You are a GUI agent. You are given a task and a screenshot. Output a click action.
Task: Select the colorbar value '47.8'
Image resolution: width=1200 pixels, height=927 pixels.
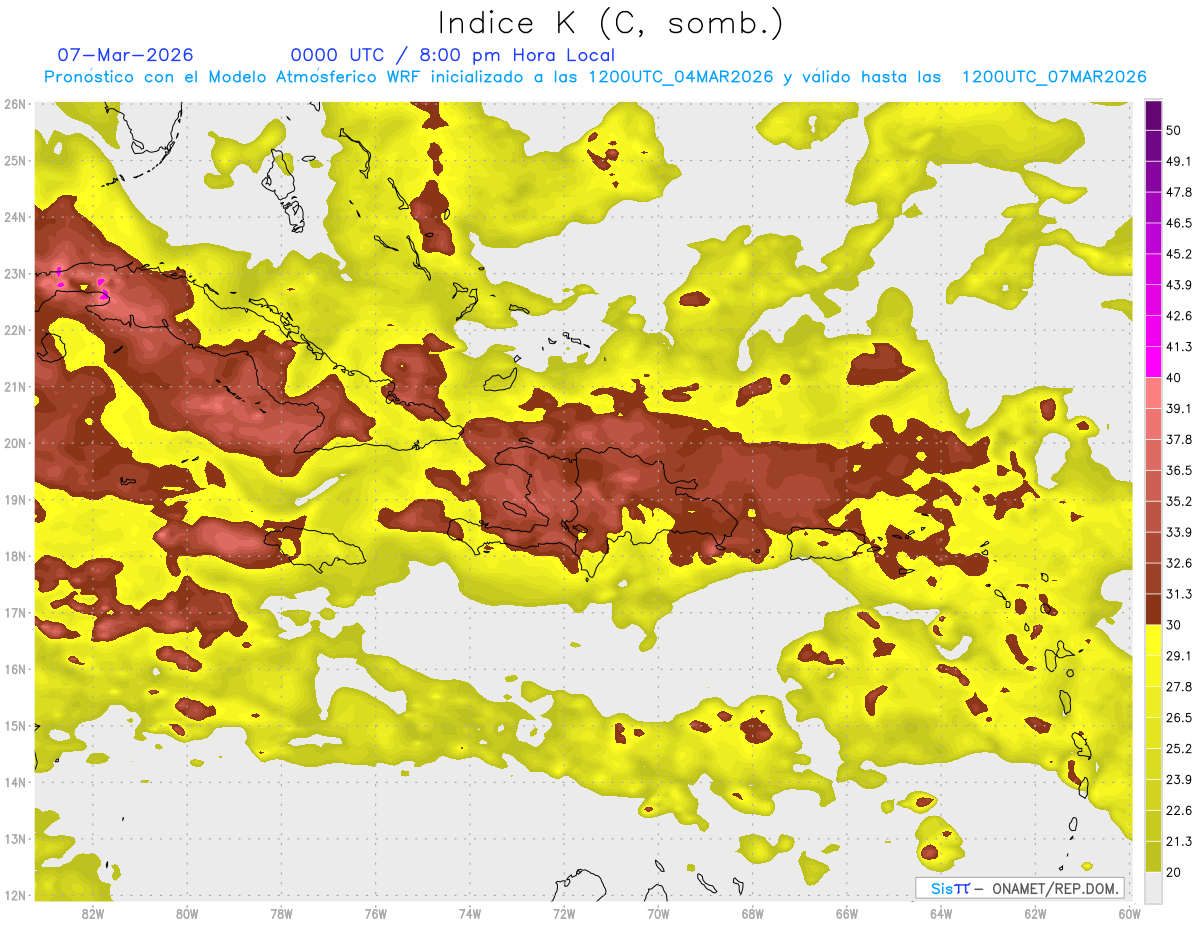1178,192
